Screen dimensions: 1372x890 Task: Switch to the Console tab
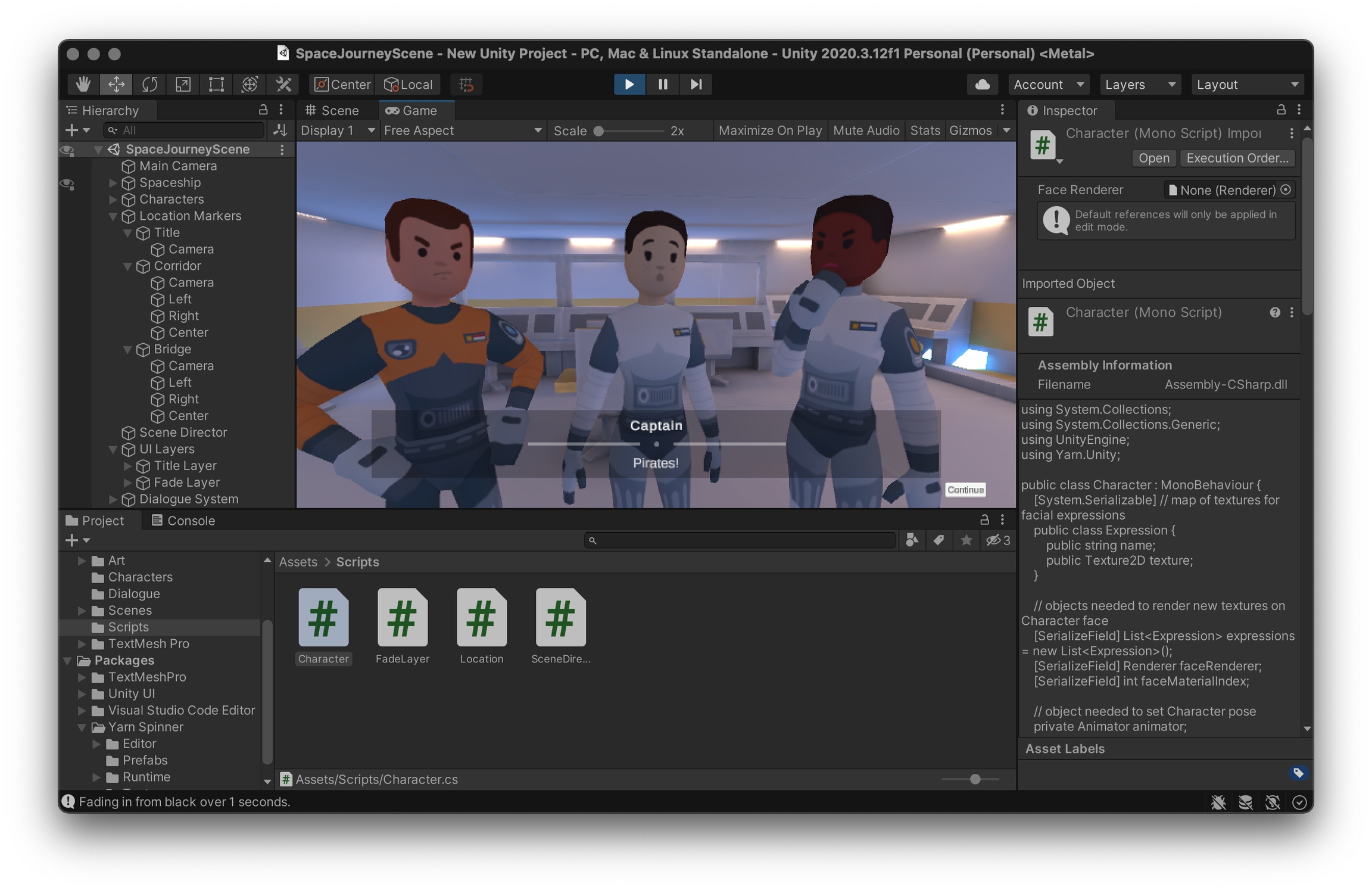(183, 520)
